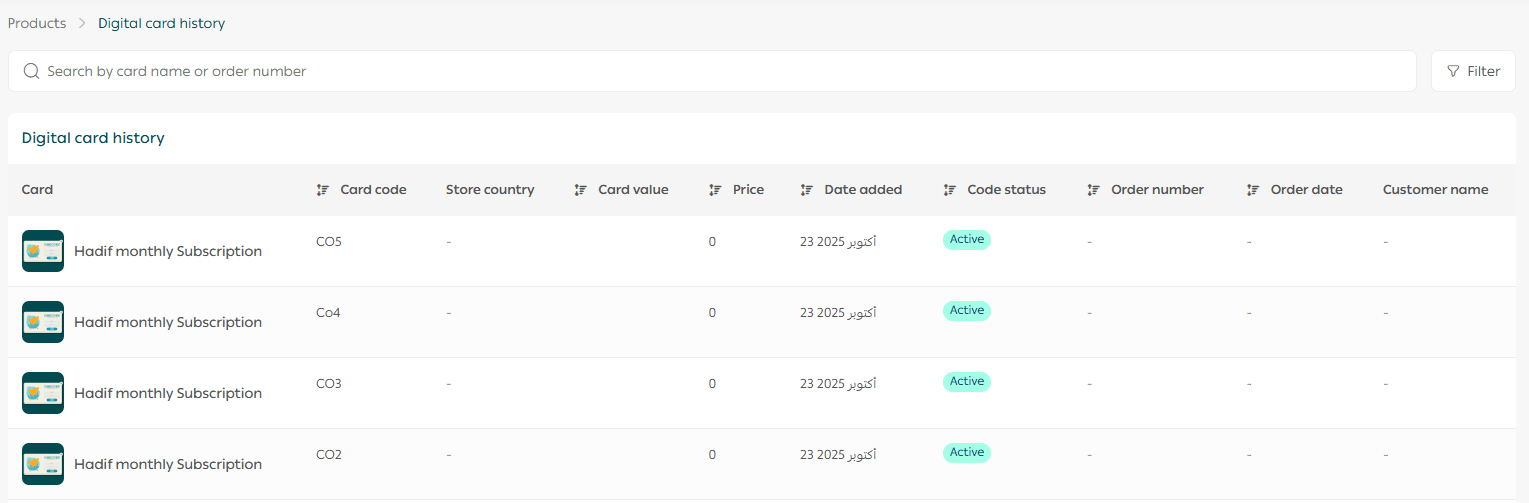This screenshot has height=503, width=1529.
Task: Sort by Order number icon
Action: [x=1094, y=190]
